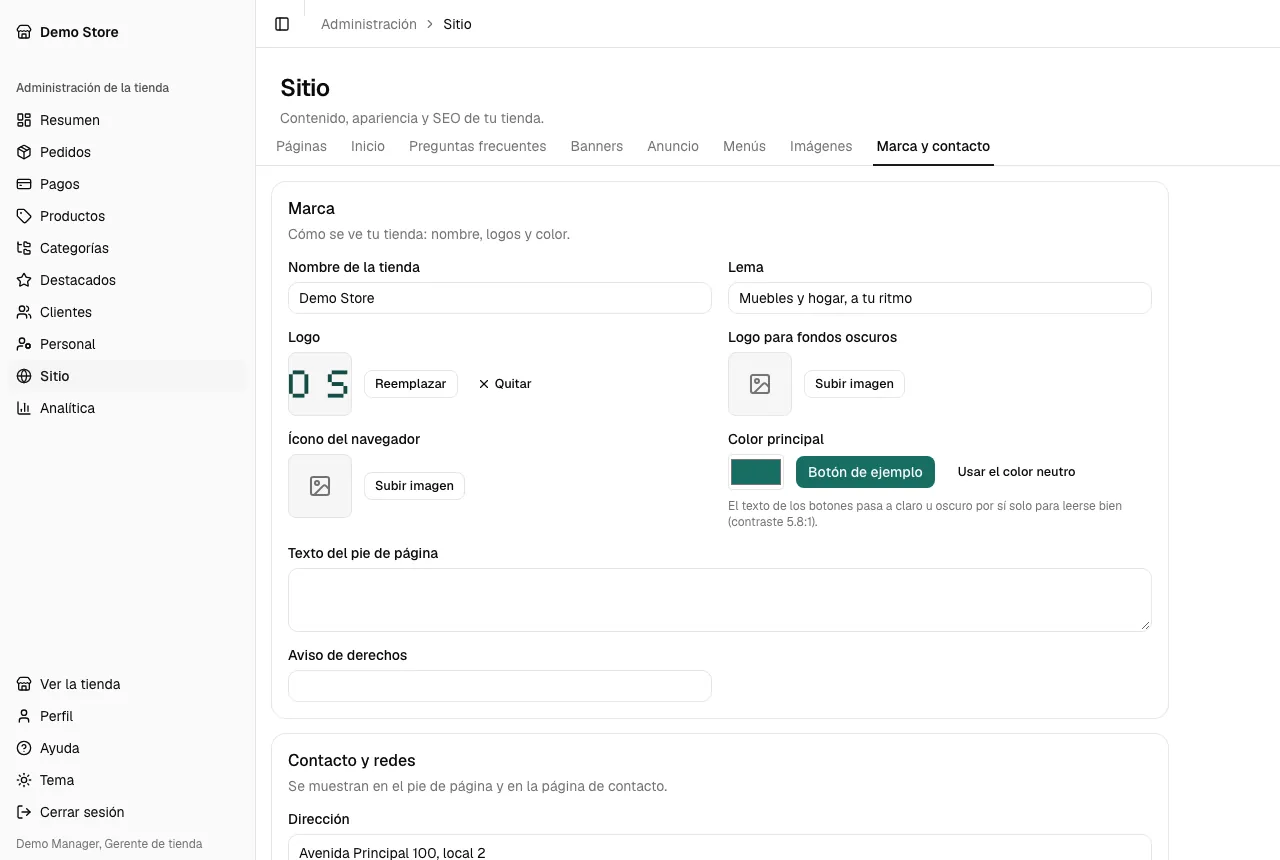
Task: Focus the Lema text field
Action: [940, 298]
